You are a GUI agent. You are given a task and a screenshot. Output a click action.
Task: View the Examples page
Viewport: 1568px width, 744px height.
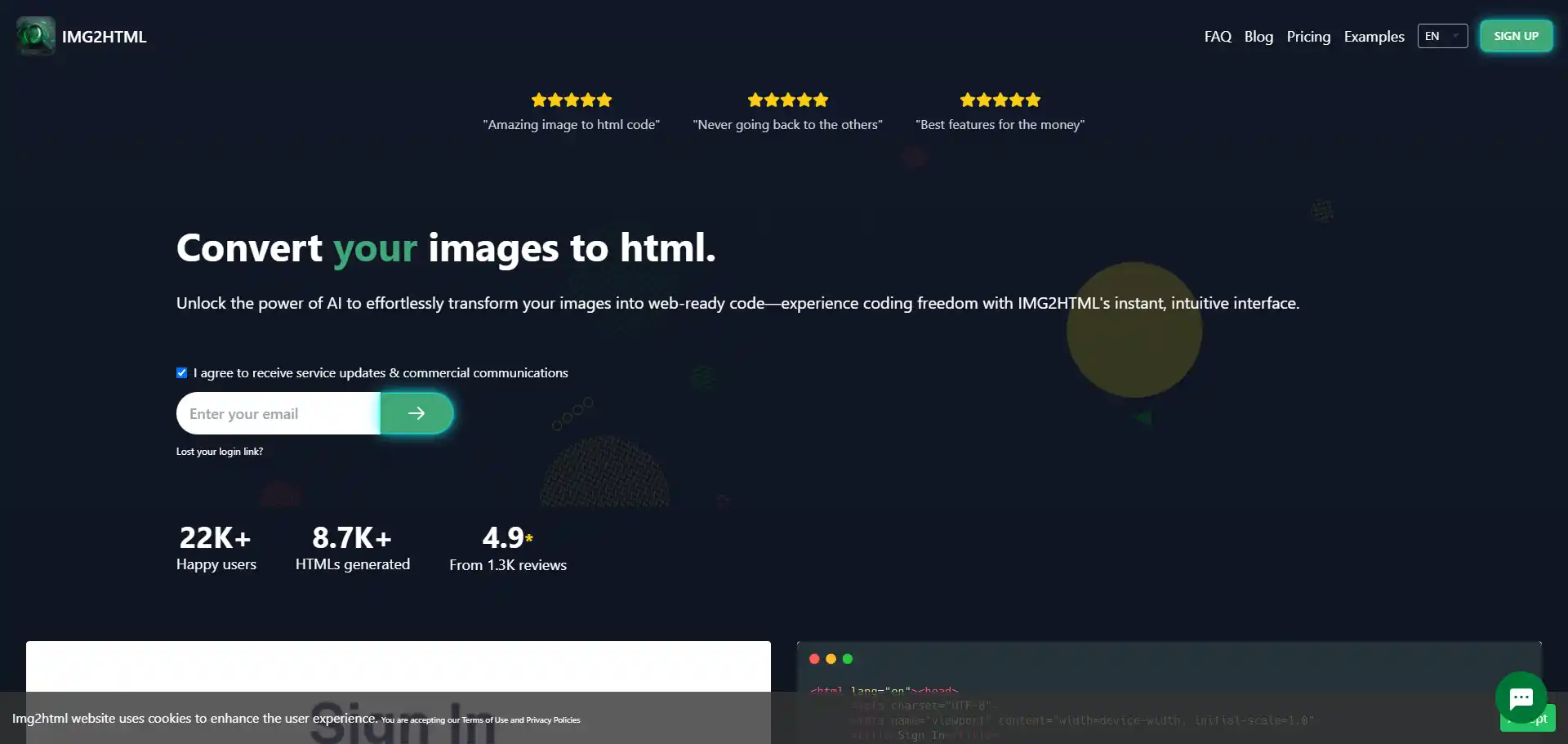pyautogui.click(x=1374, y=37)
